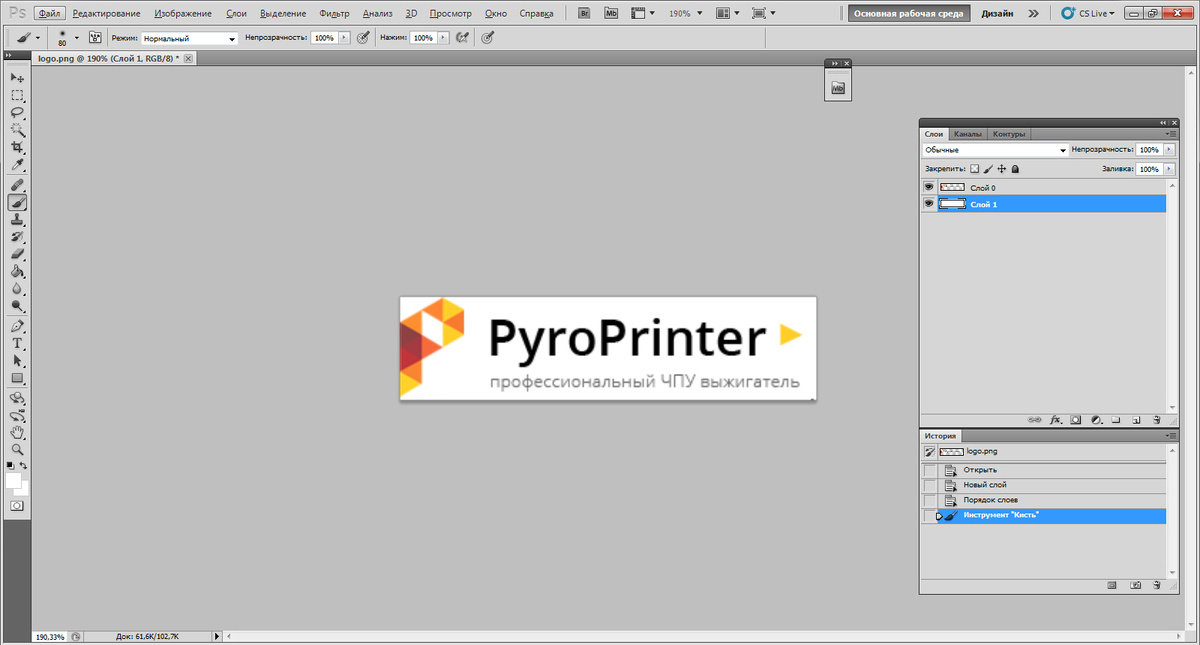The width and height of the screenshot is (1200, 645).
Task: Select the Brush tool in toolbox
Action: pos(17,202)
